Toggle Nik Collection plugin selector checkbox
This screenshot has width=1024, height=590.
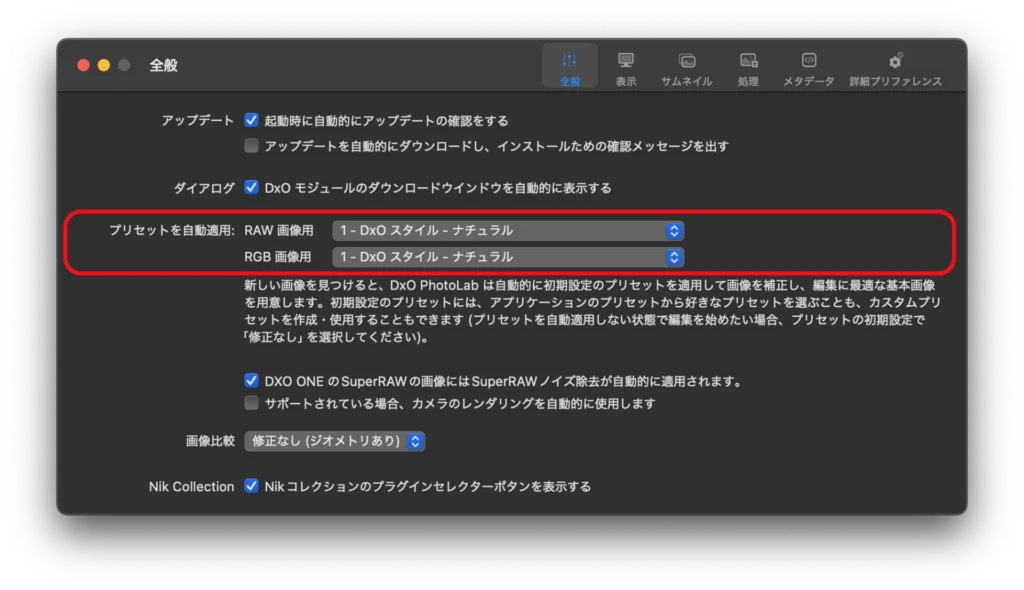click(x=252, y=486)
